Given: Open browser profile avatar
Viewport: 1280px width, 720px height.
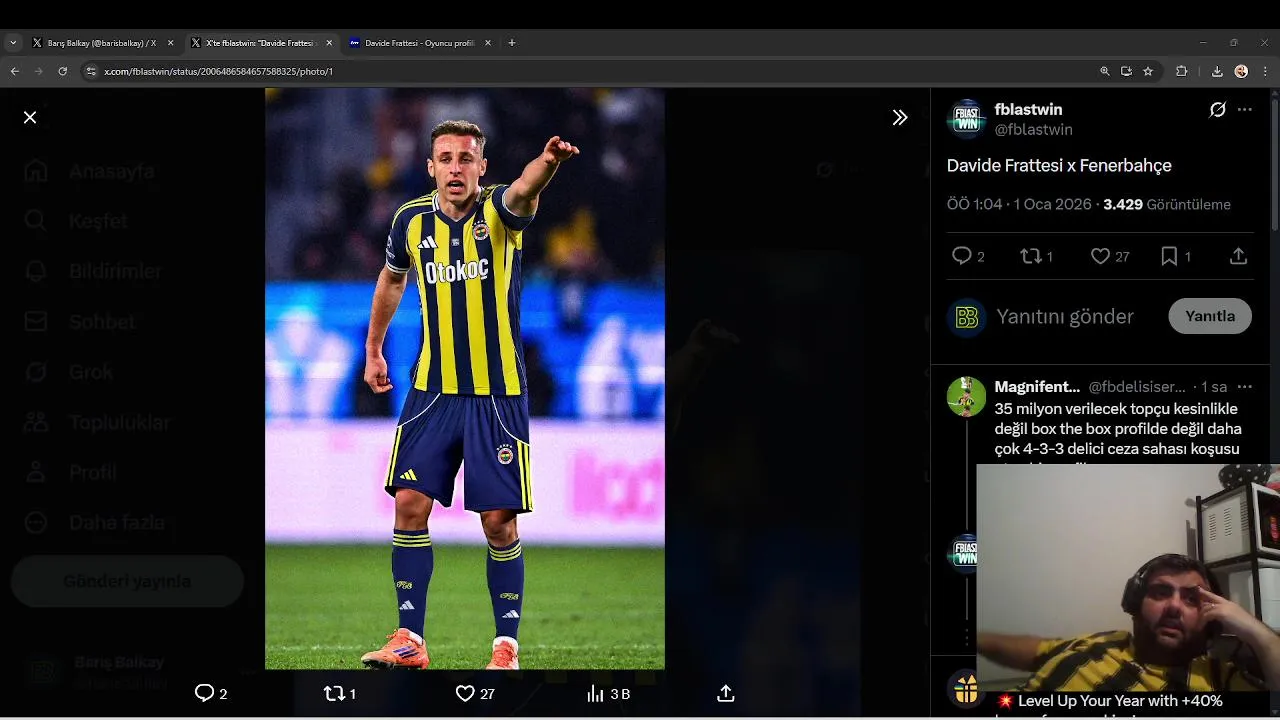Looking at the screenshot, I should (x=1241, y=71).
